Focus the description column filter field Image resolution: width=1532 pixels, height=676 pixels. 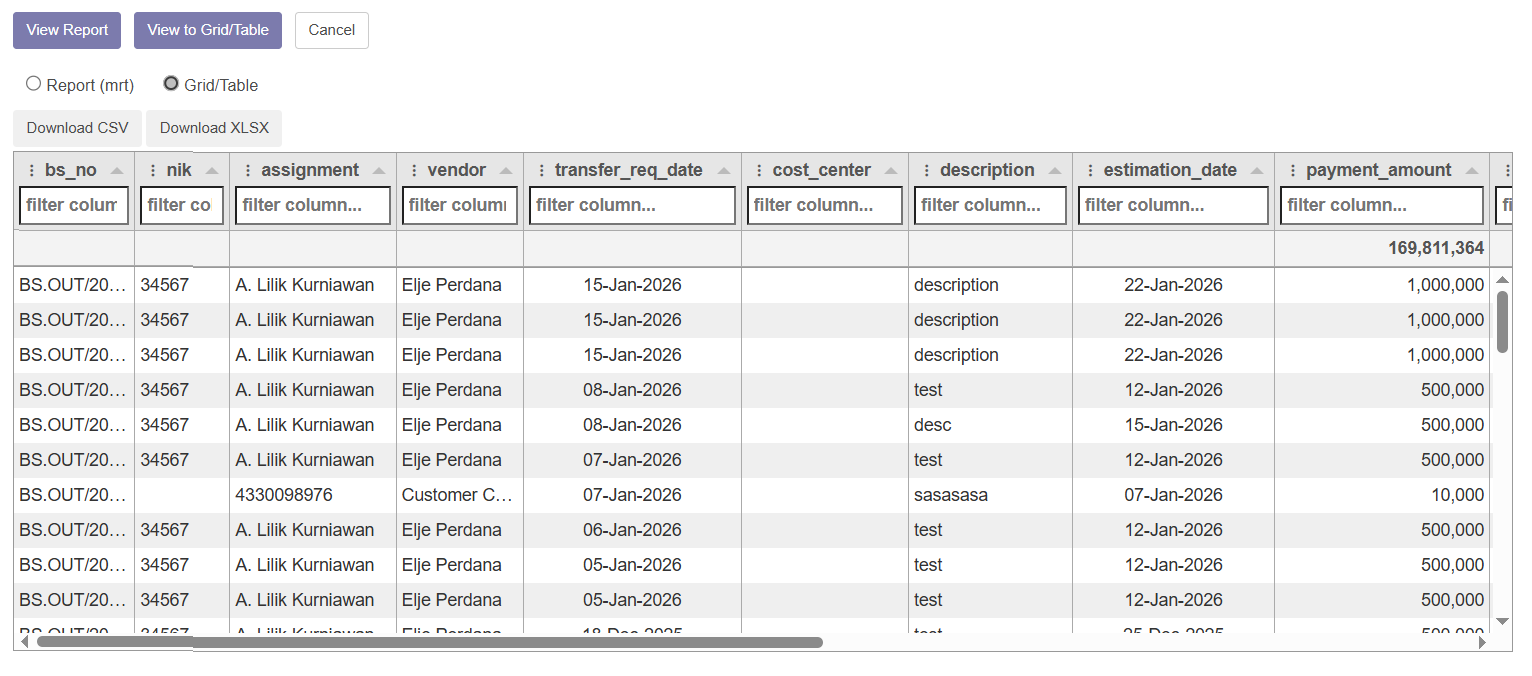(x=990, y=205)
